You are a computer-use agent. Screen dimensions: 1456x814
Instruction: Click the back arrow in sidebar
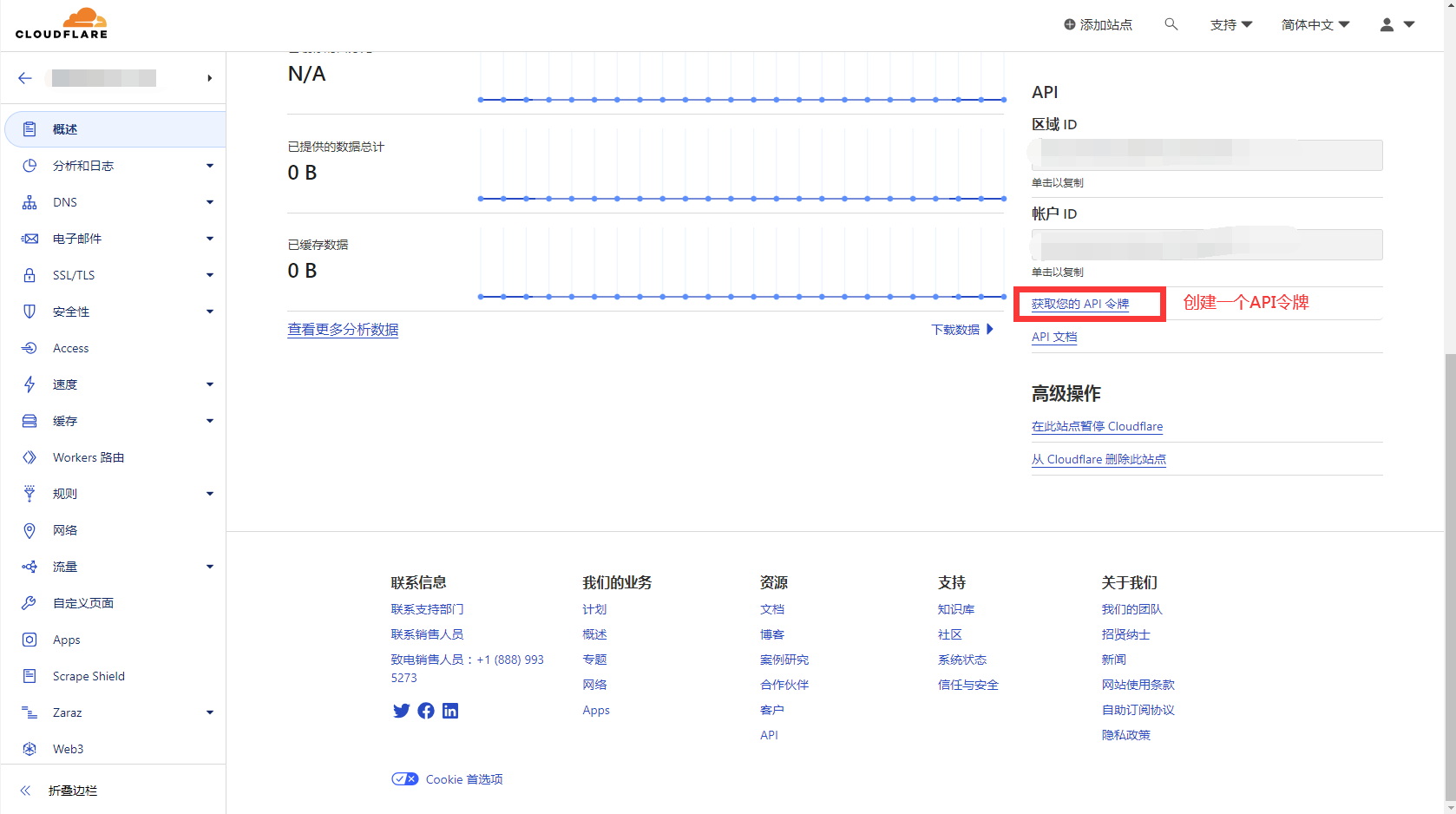pos(25,78)
